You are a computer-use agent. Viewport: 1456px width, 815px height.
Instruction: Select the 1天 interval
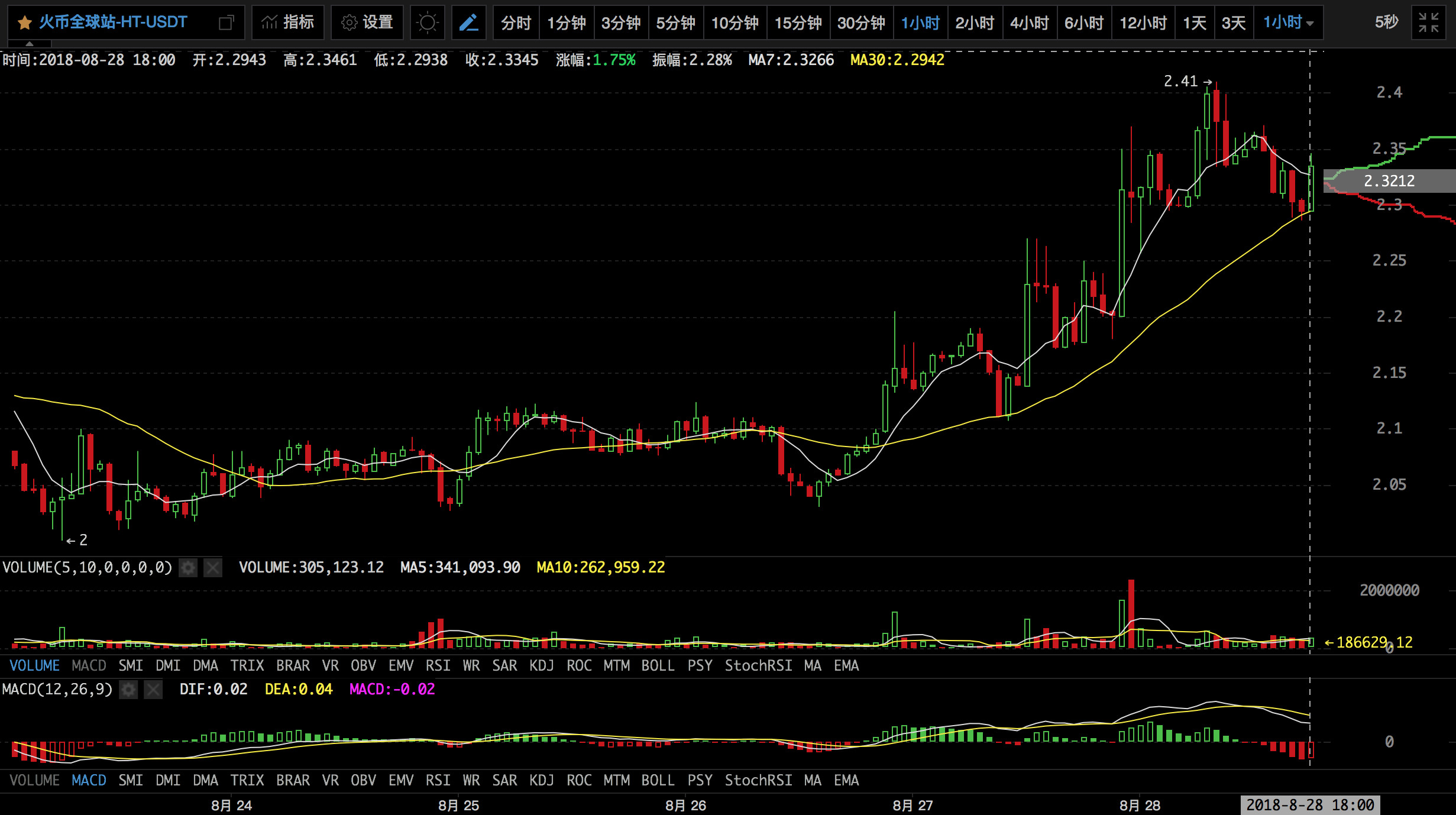pyautogui.click(x=1195, y=22)
